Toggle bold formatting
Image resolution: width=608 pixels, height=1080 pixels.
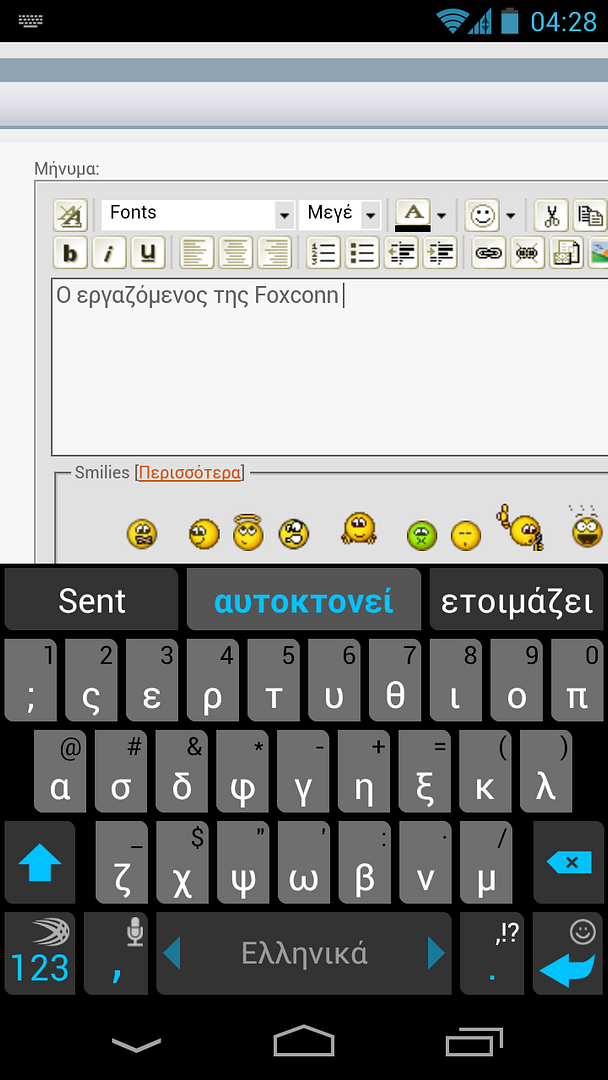click(x=70, y=253)
